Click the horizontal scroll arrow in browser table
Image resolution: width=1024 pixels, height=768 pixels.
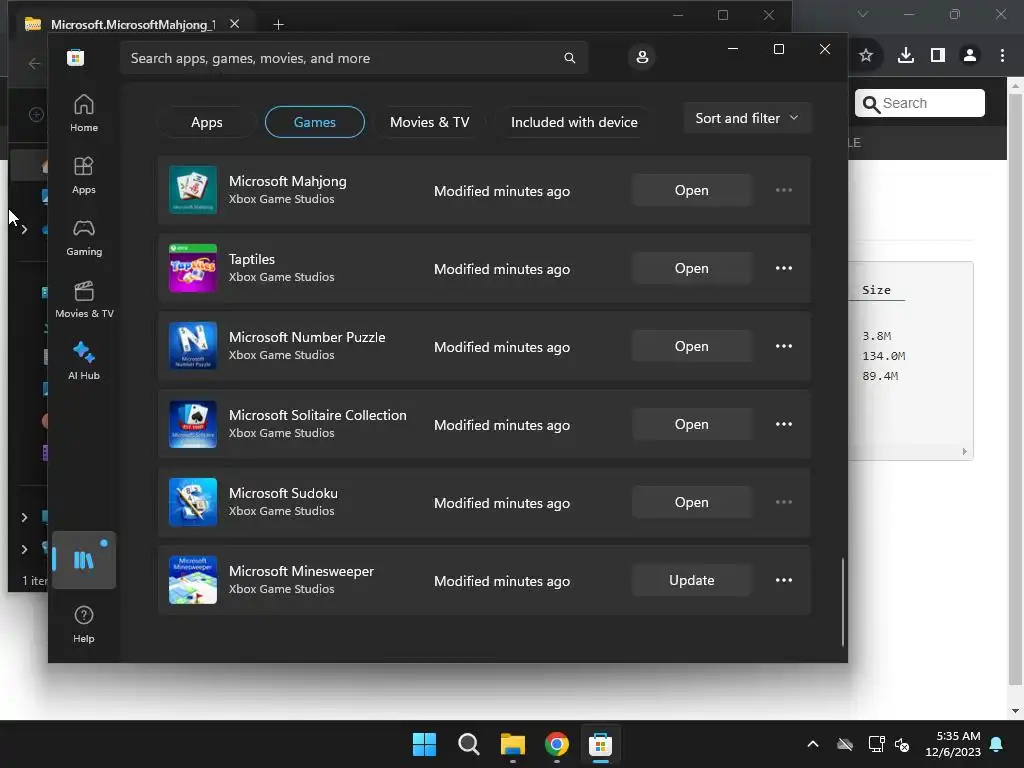click(x=965, y=451)
